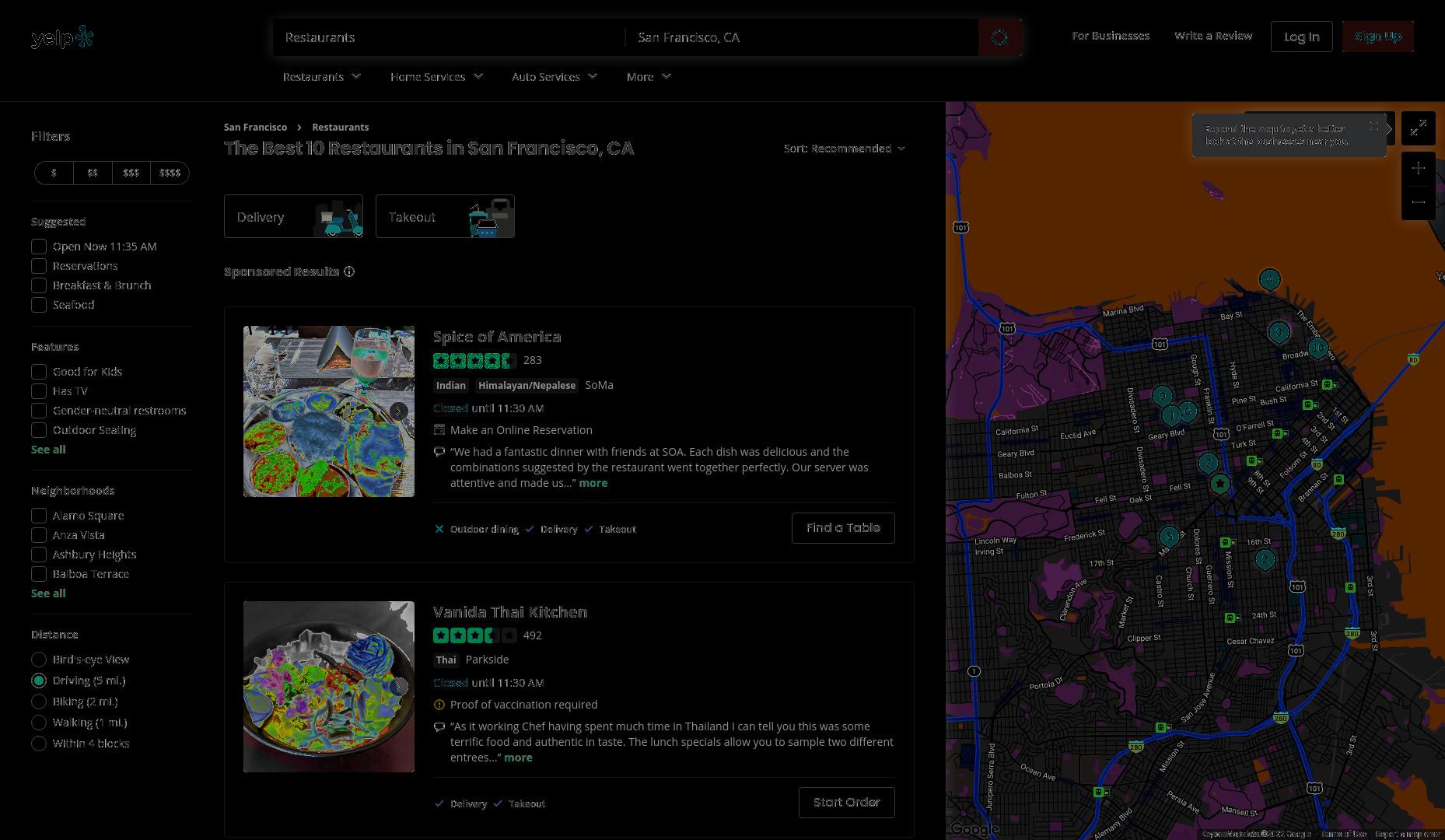Screen dimensions: 1445x840
Task: Check Alamo Square neighborhood
Action: pyautogui.click(x=39, y=516)
